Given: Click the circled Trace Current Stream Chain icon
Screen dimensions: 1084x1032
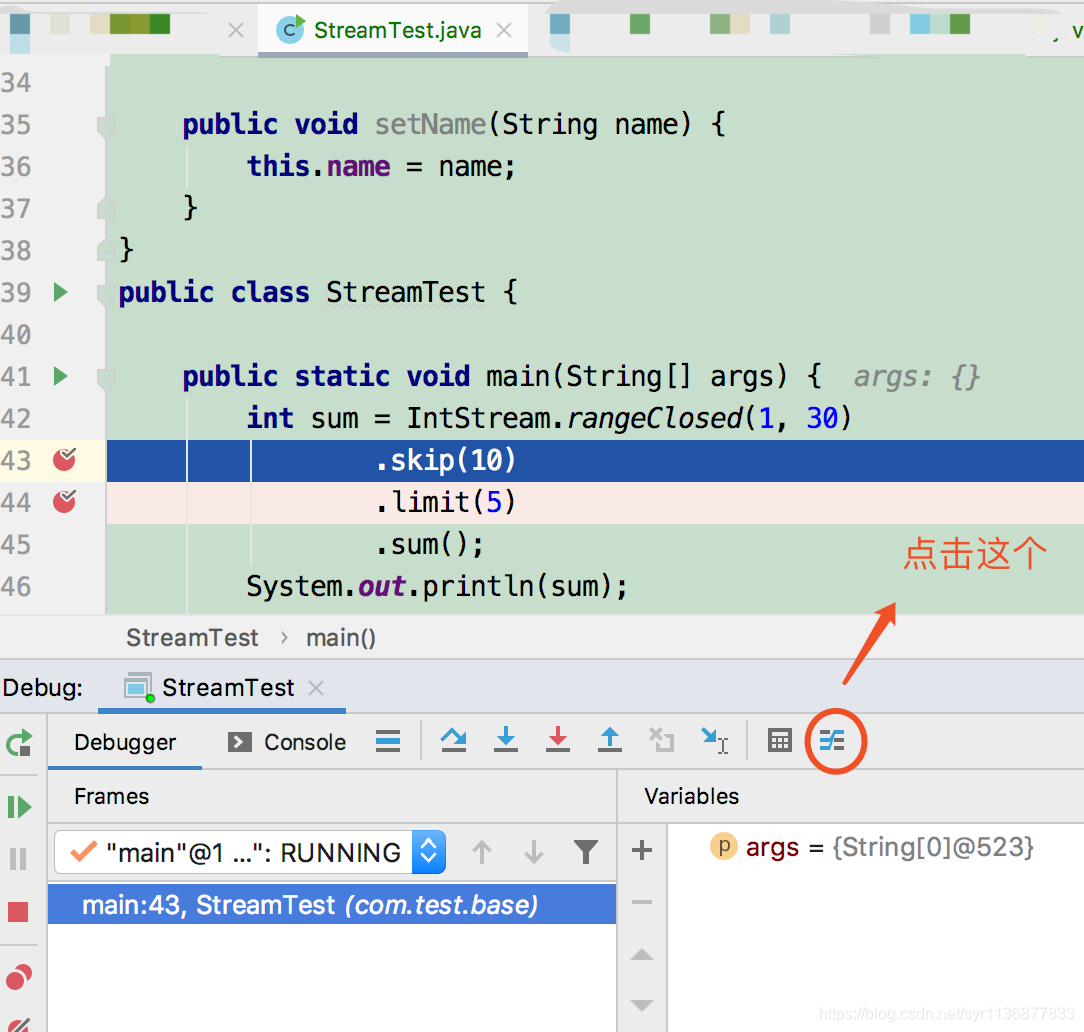Looking at the screenshot, I should [835, 740].
